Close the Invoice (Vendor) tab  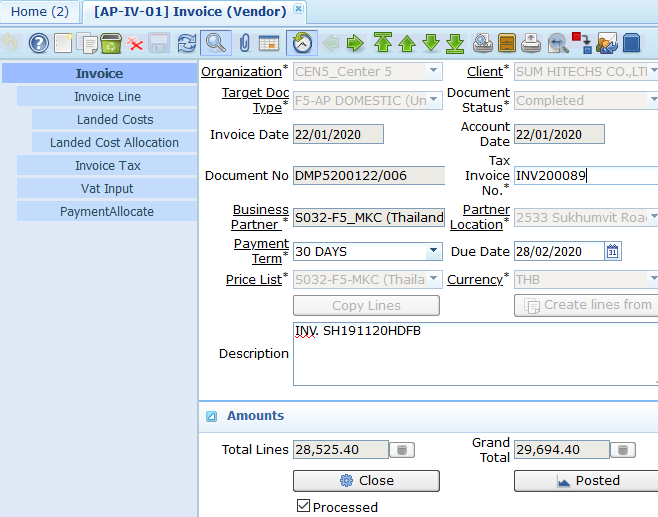coord(298,8)
